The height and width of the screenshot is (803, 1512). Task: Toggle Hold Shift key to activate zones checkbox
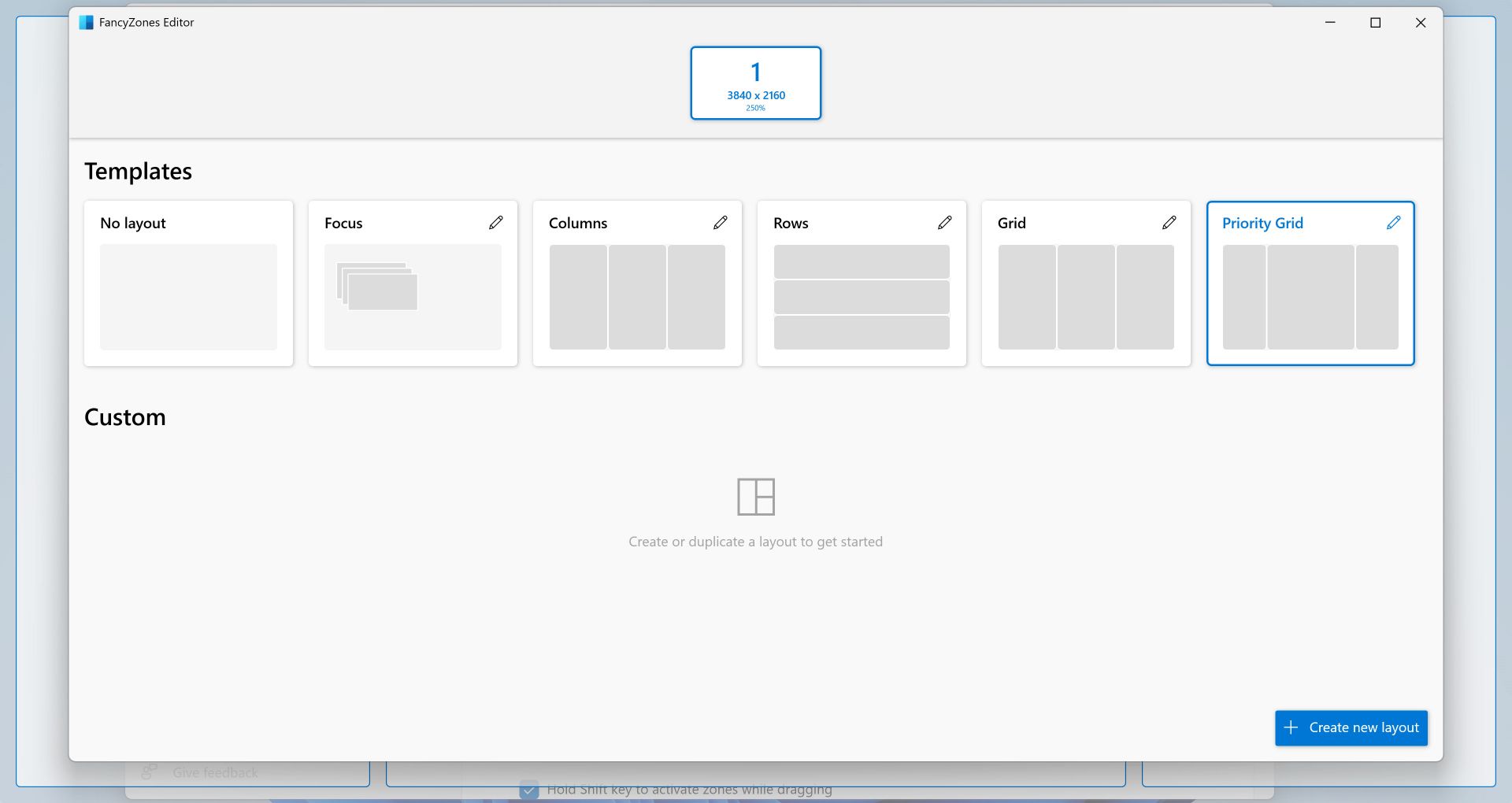coord(529,790)
